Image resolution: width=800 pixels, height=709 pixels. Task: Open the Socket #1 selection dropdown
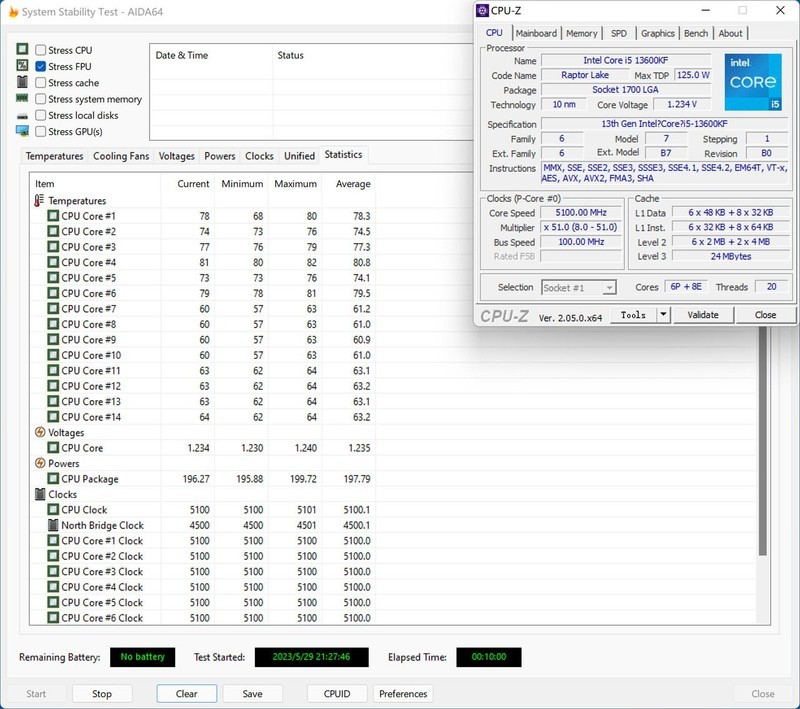[x=608, y=288]
